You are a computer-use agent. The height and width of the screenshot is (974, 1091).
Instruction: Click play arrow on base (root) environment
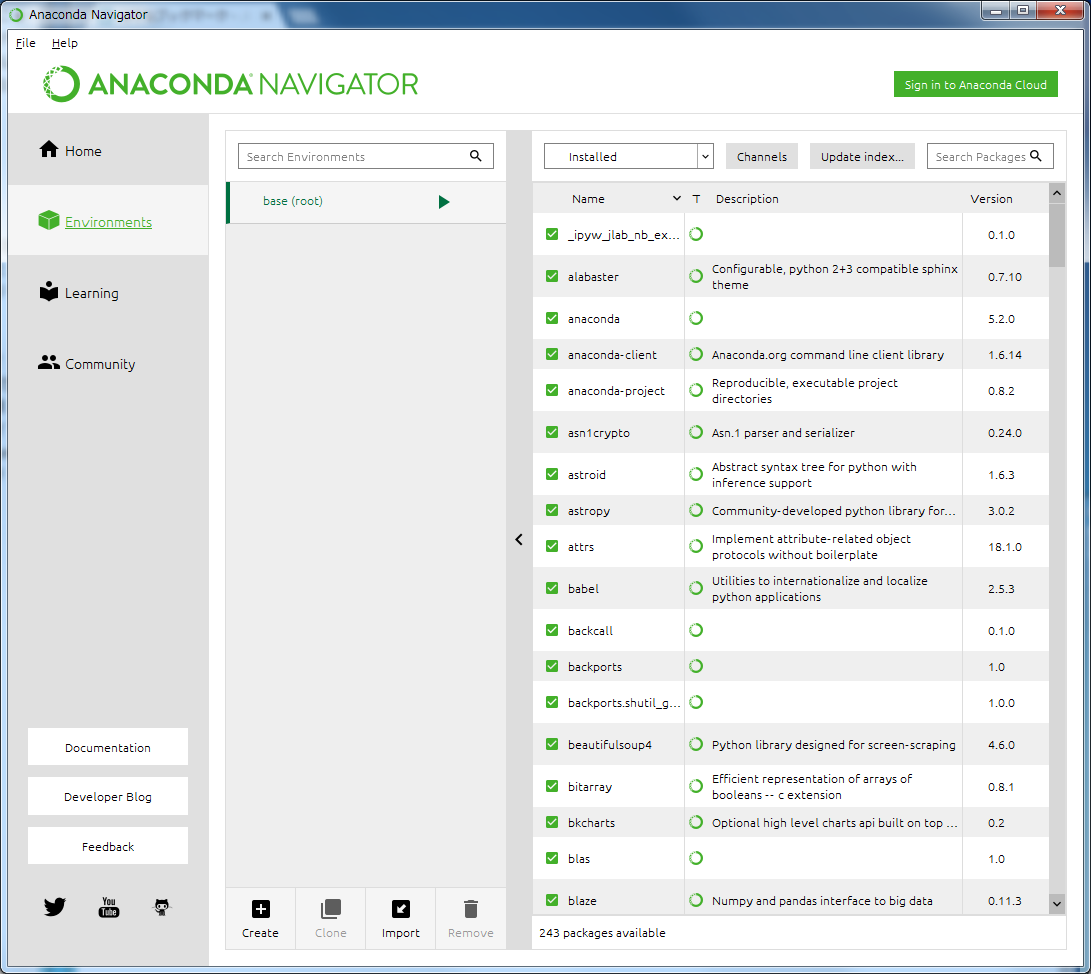444,202
